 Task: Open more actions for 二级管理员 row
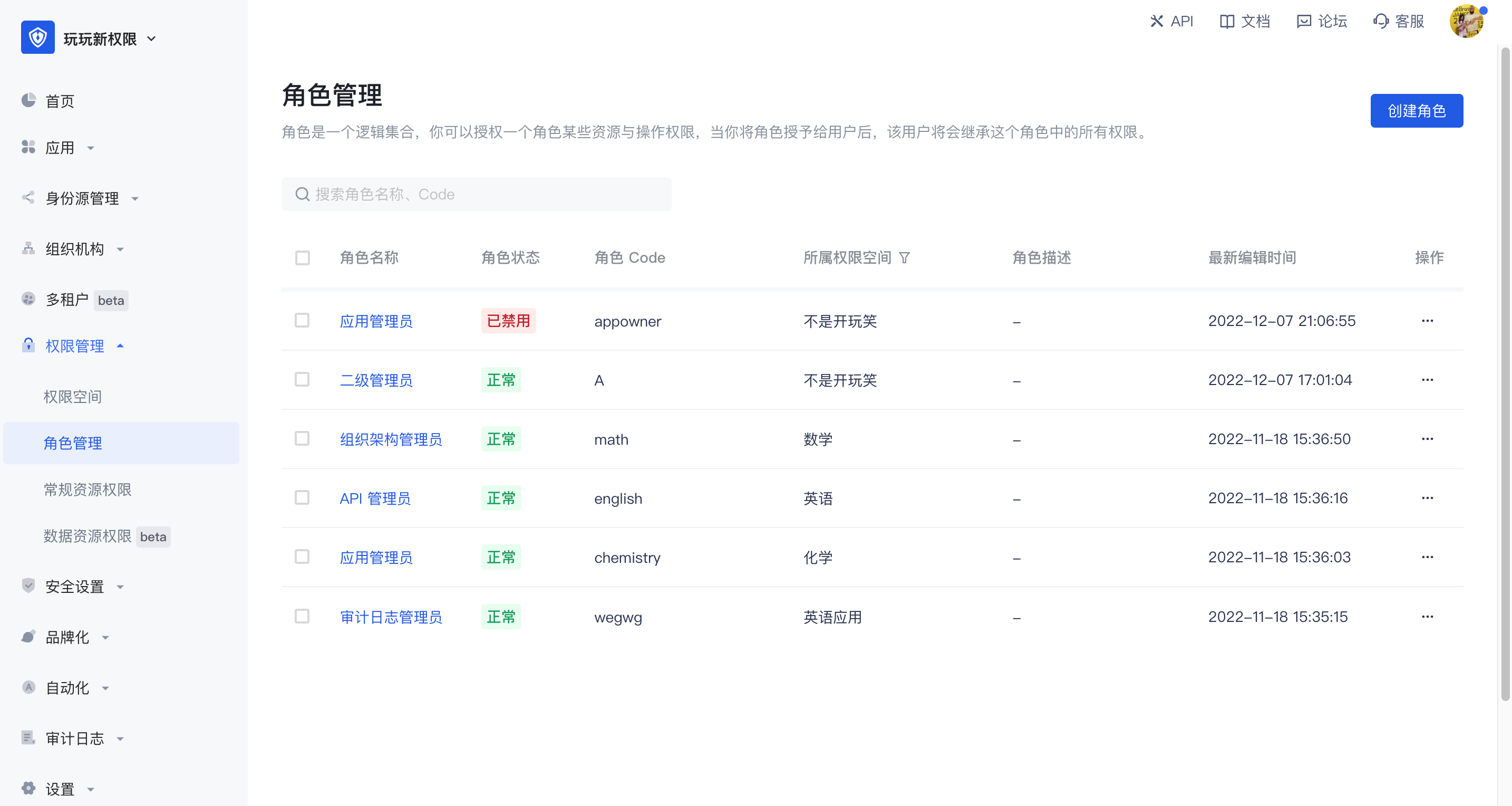point(1428,379)
